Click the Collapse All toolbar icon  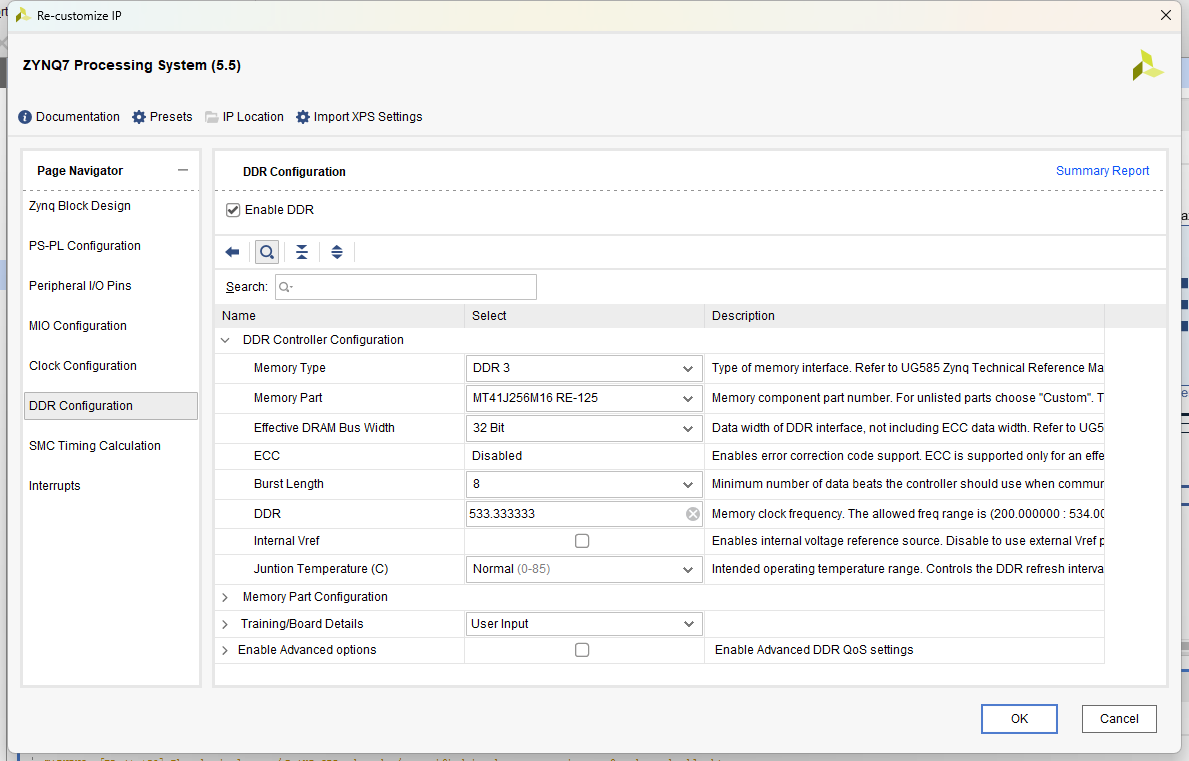pos(302,252)
